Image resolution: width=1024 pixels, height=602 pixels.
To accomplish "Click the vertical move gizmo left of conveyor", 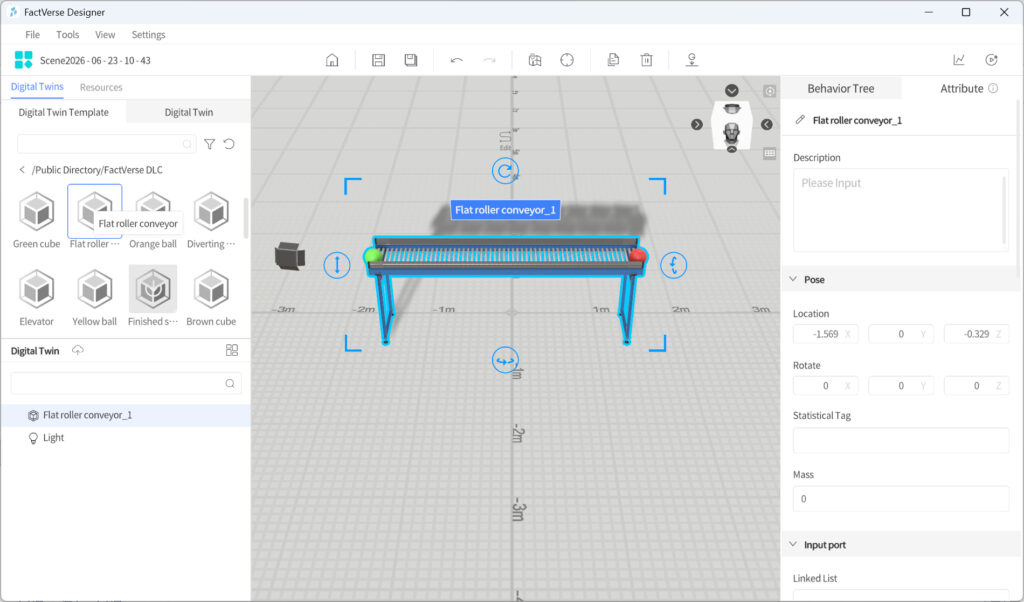I will (337, 265).
